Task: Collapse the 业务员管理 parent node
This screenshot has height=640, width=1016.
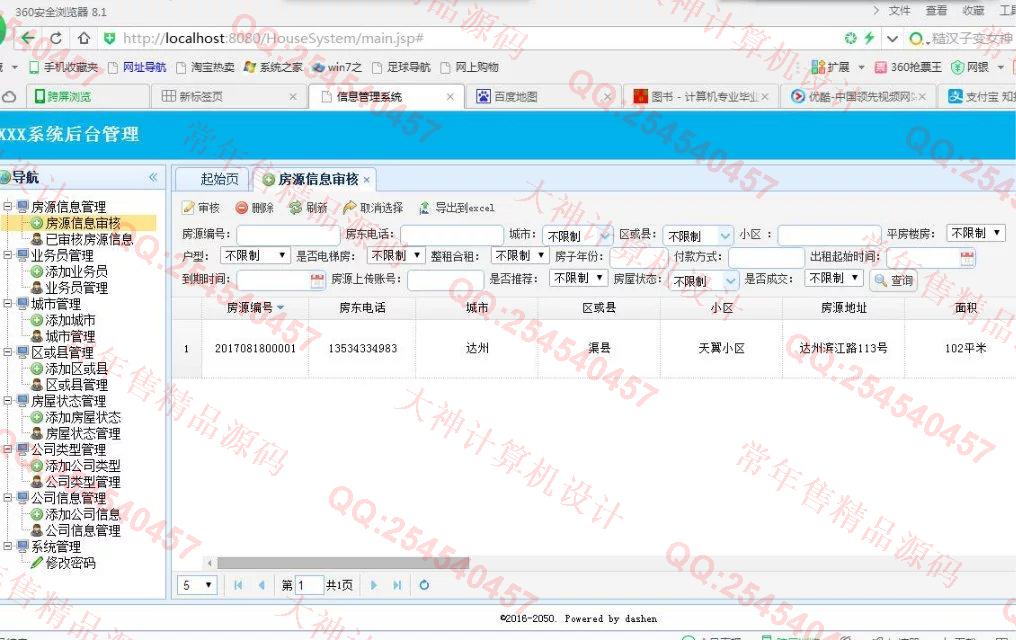Action: [8, 255]
